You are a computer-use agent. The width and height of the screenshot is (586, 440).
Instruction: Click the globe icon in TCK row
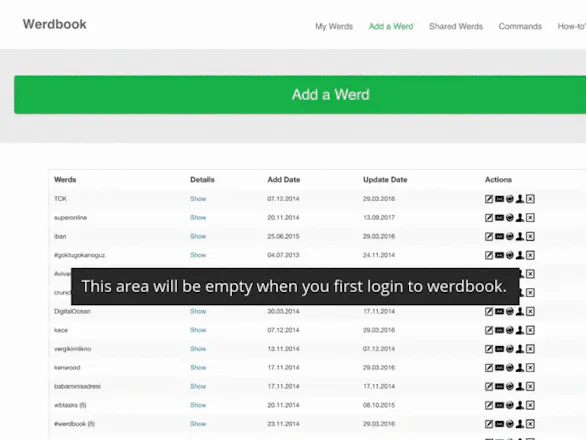510,199
